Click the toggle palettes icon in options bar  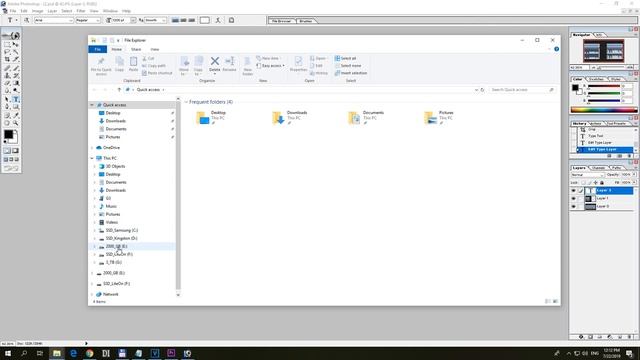(x=231, y=20)
